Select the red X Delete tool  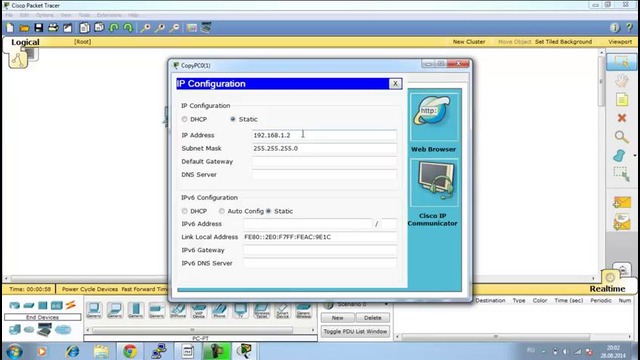(622, 118)
